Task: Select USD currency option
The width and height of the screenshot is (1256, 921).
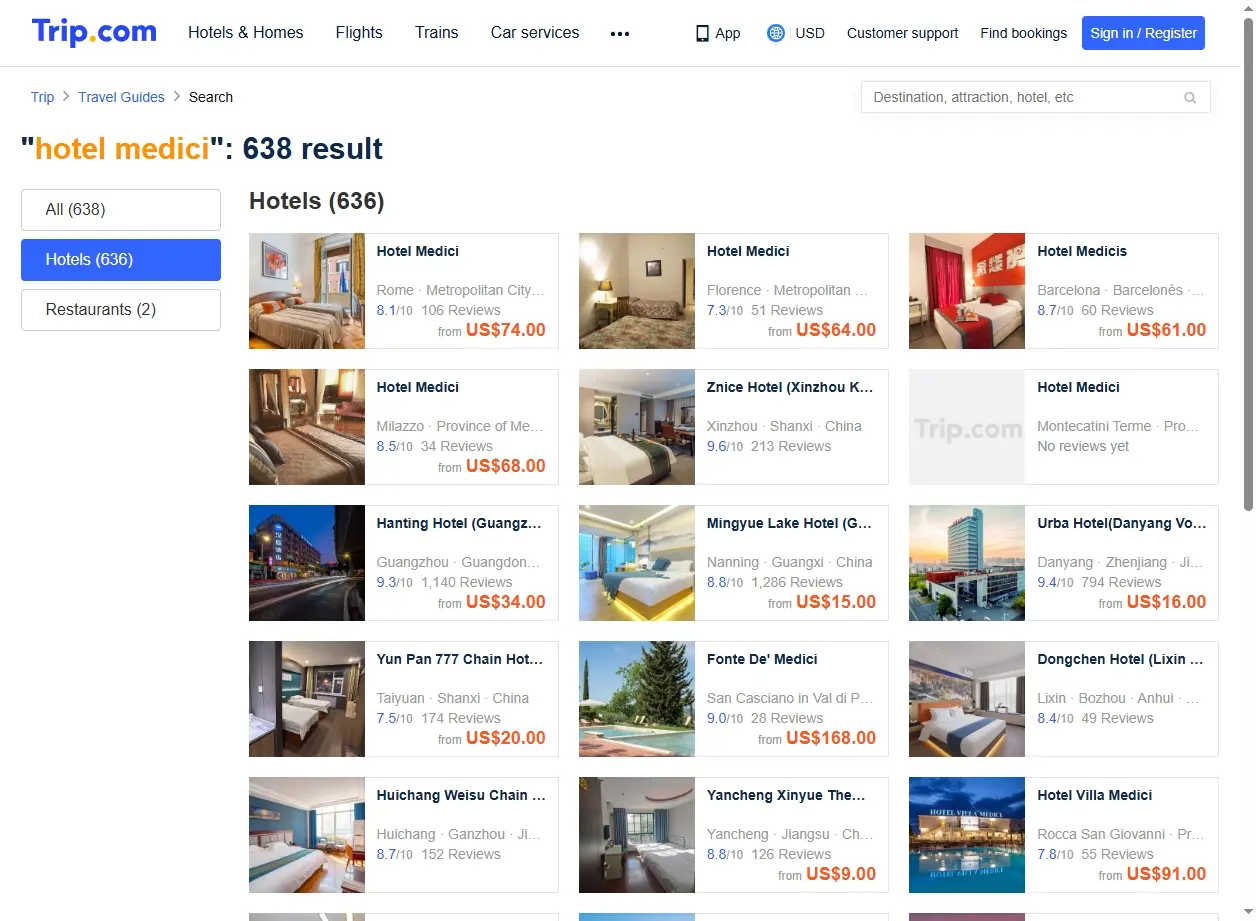Action: 810,33
